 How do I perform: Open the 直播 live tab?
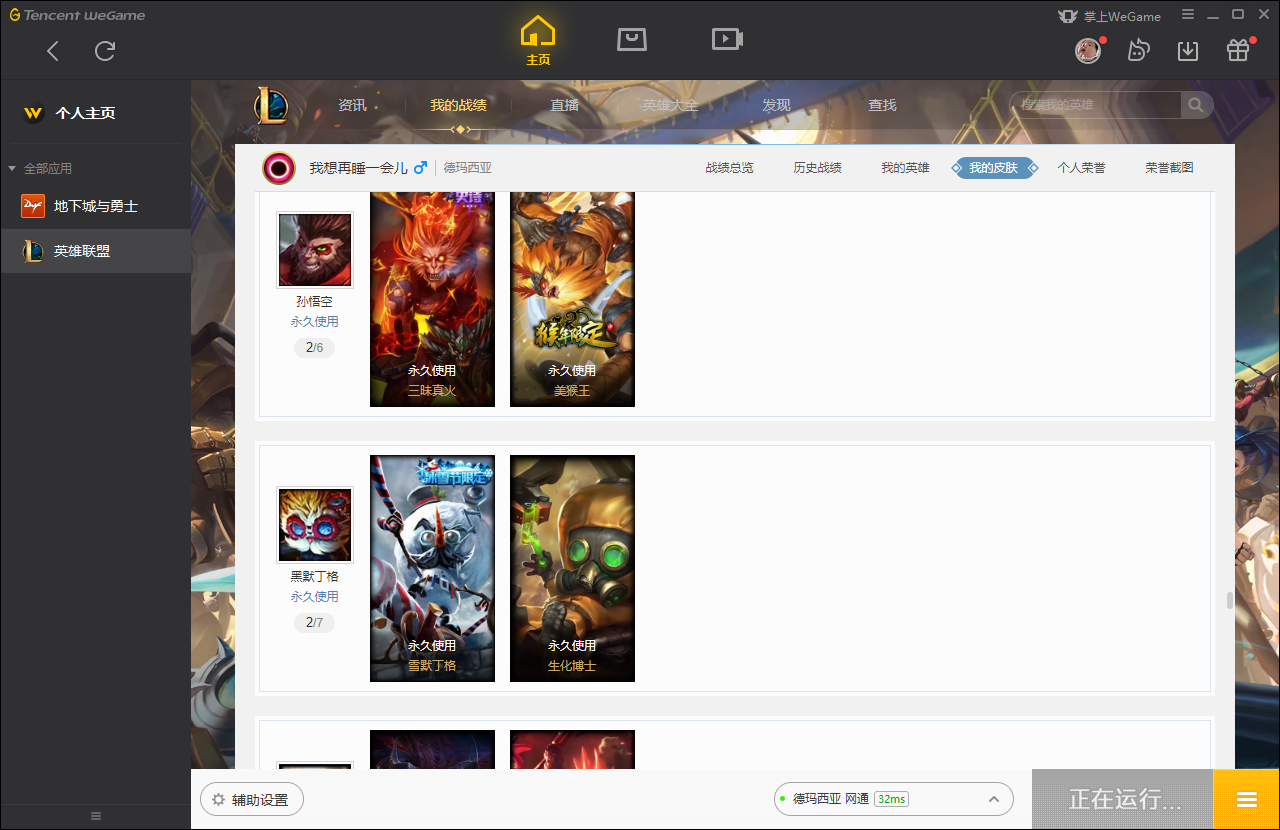tap(564, 105)
